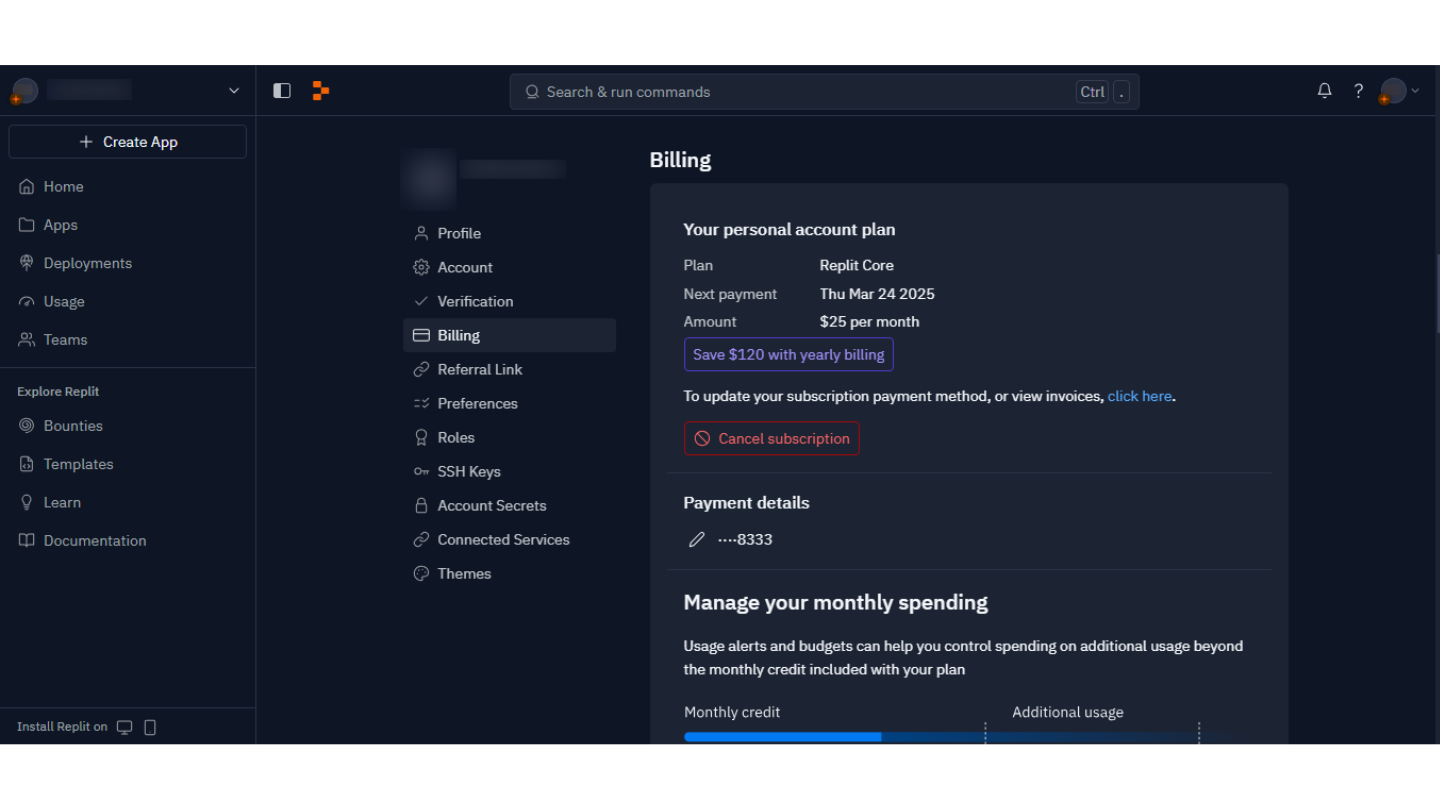Click the orange Replit logo
1440x810 pixels.
321,91
